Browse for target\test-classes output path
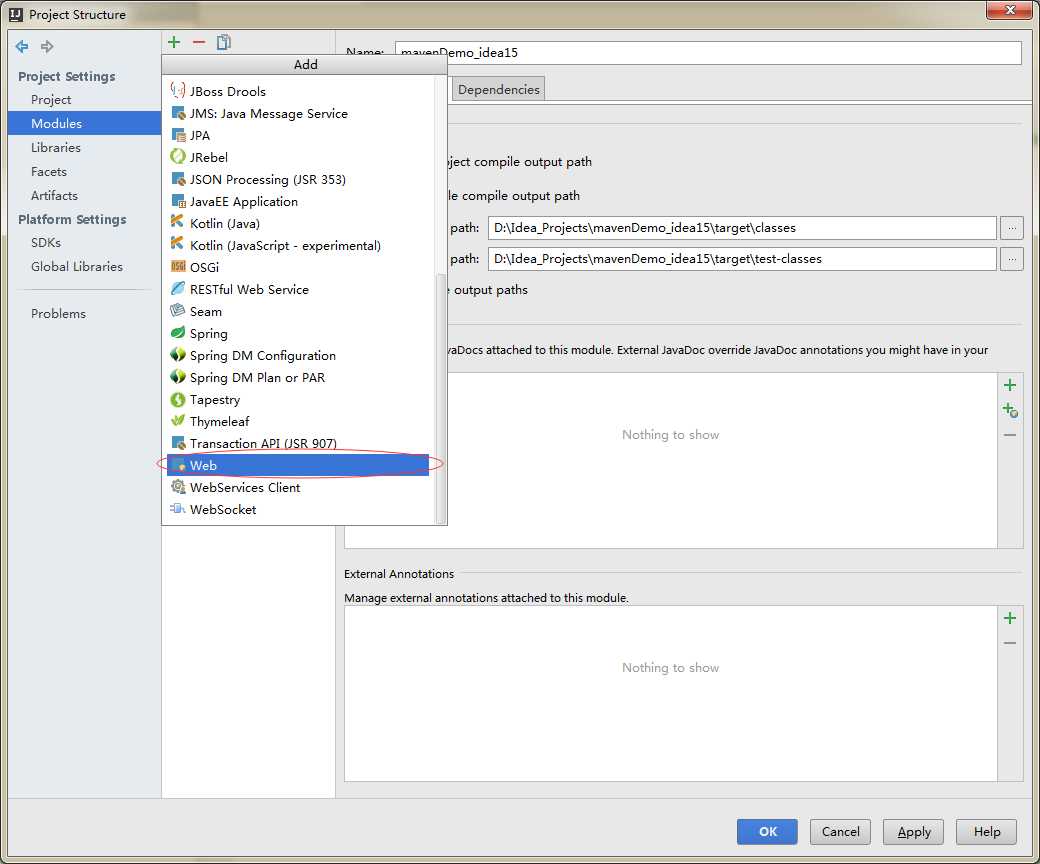This screenshot has height=864, width=1040. (x=1011, y=259)
